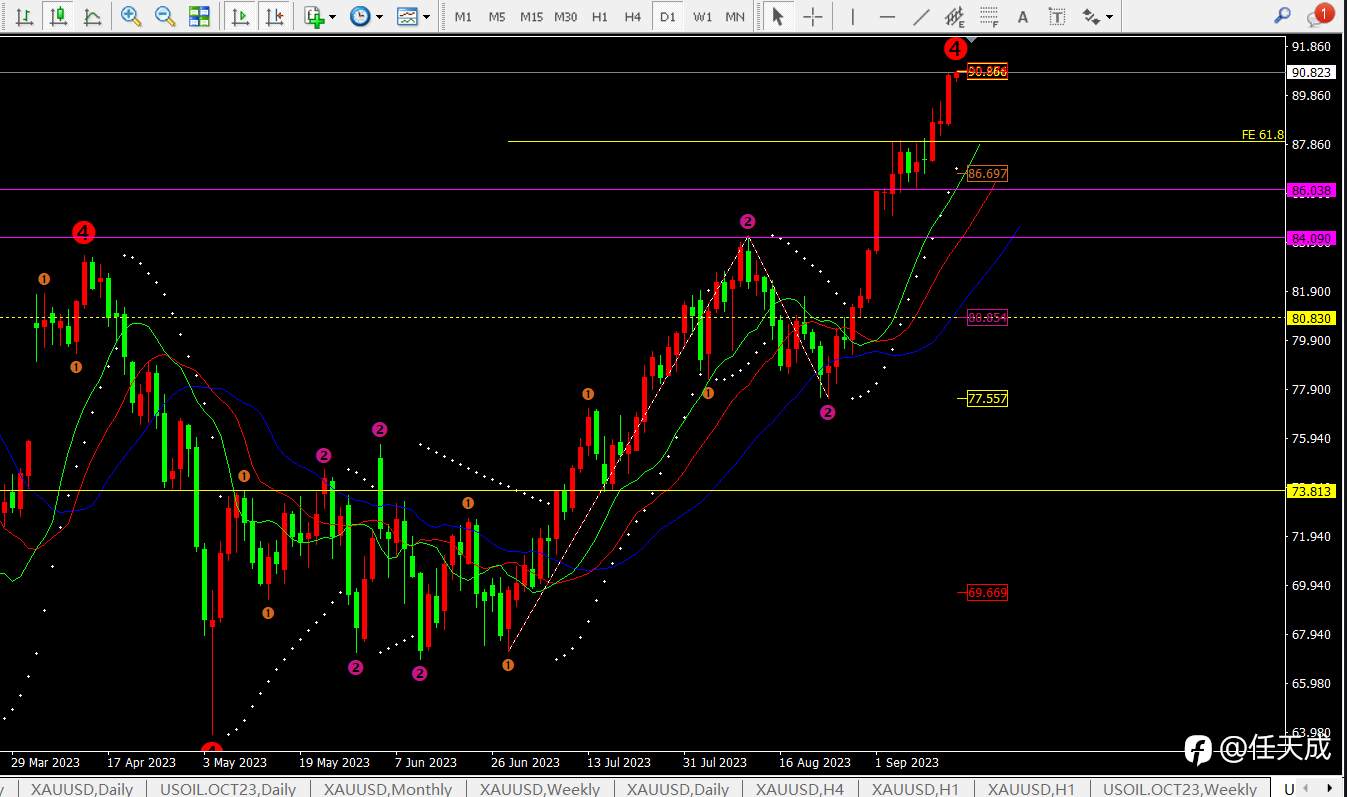Click the magenta 86.038 axis price tag
Image resolution: width=1347 pixels, height=797 pixels.
tap(1311, 190)
